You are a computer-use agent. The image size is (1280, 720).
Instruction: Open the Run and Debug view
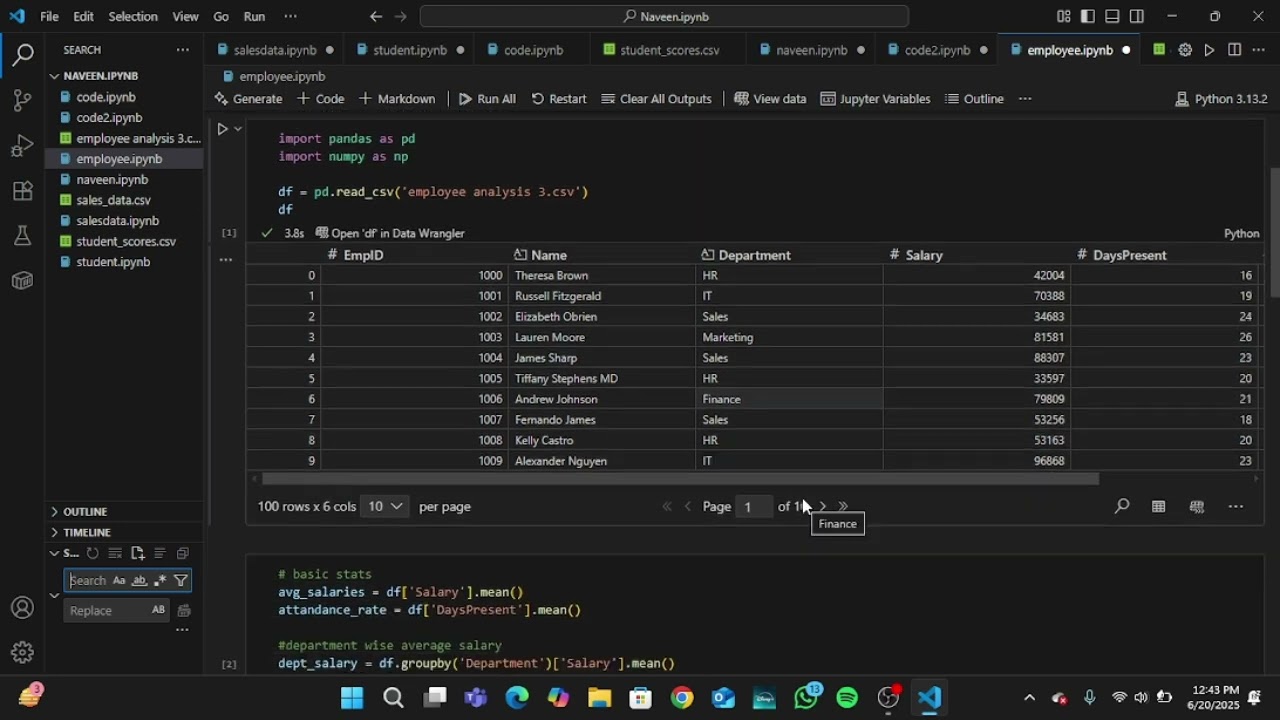pyautogui.click(x=22, y=146)
